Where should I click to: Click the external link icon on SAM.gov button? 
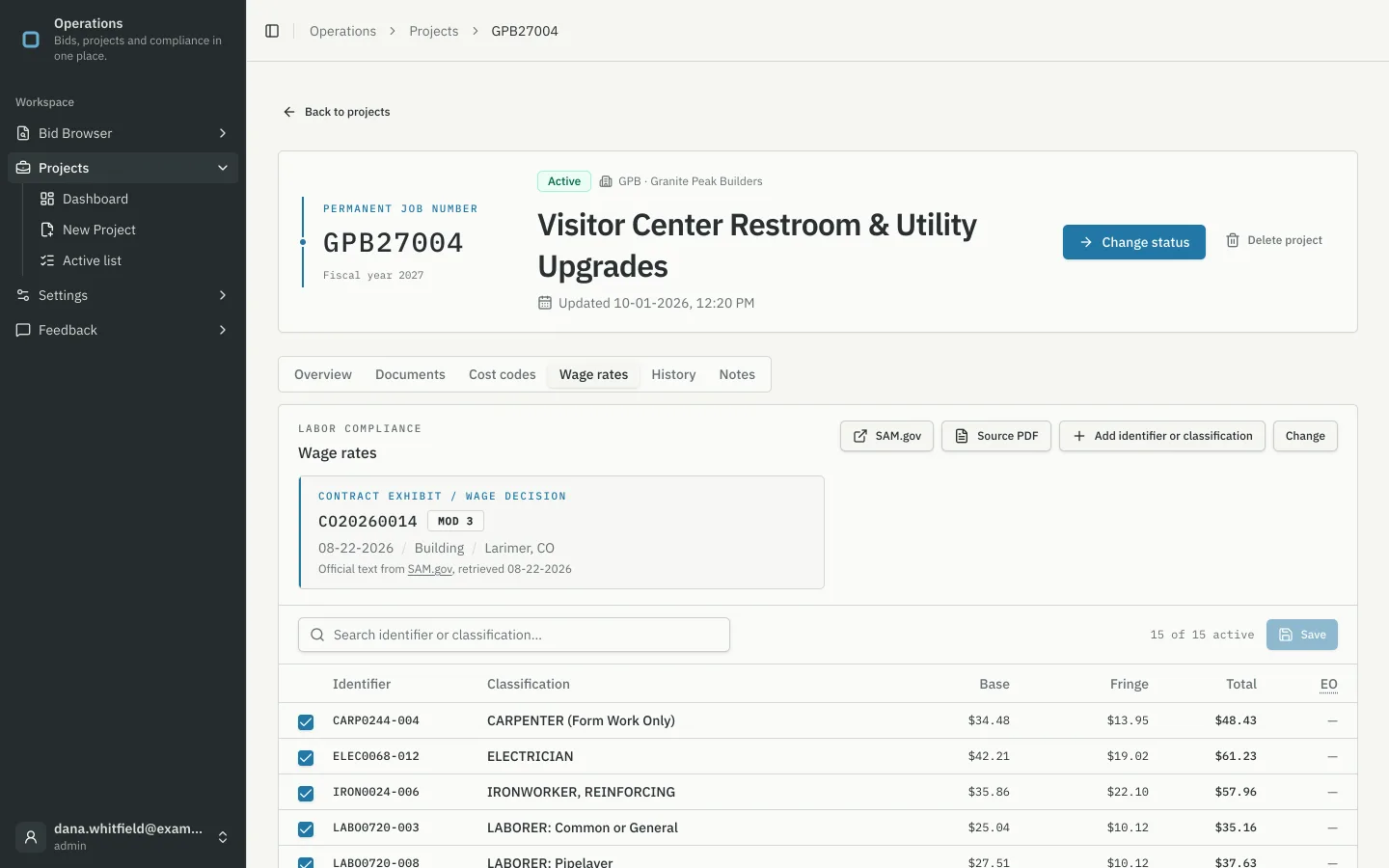(860, 436)
